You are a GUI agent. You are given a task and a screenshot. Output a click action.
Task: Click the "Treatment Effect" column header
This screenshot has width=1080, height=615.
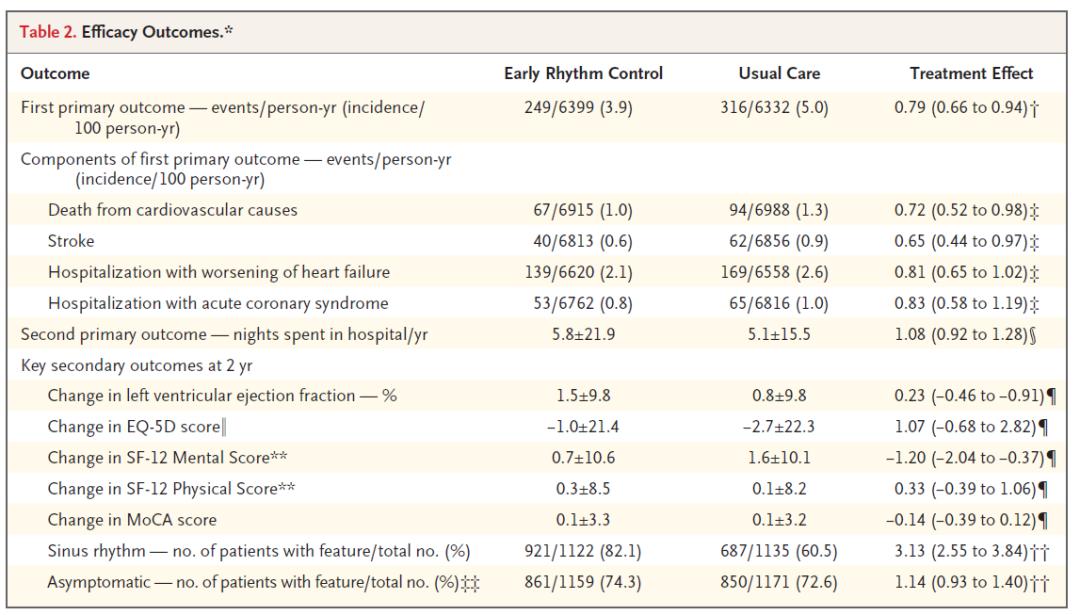(x=971, y=74)
